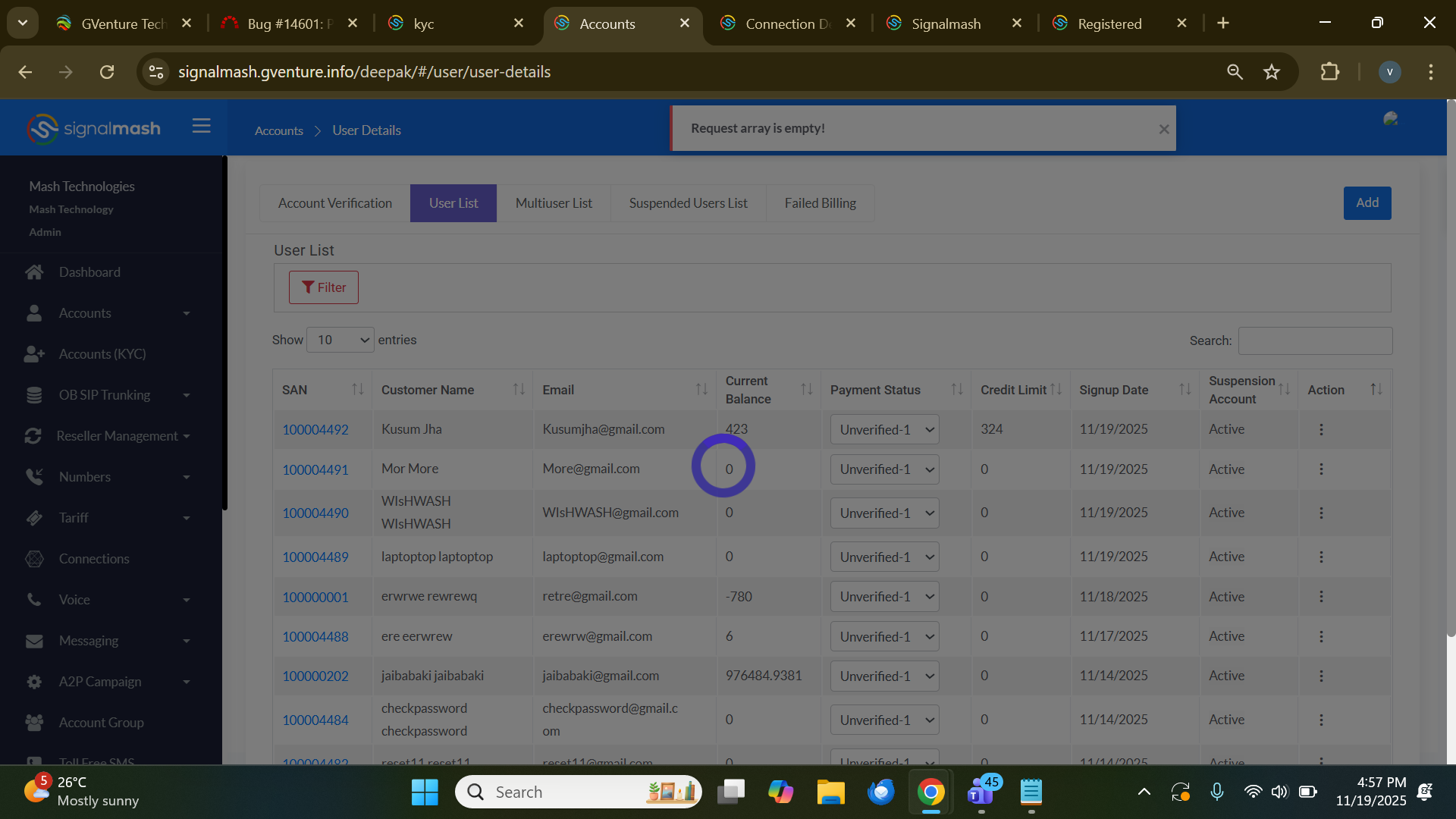Dismiss the 'Request array is empty' notification
The height and width of the screenshot is (819, 1456).
tap(1164, 130)
